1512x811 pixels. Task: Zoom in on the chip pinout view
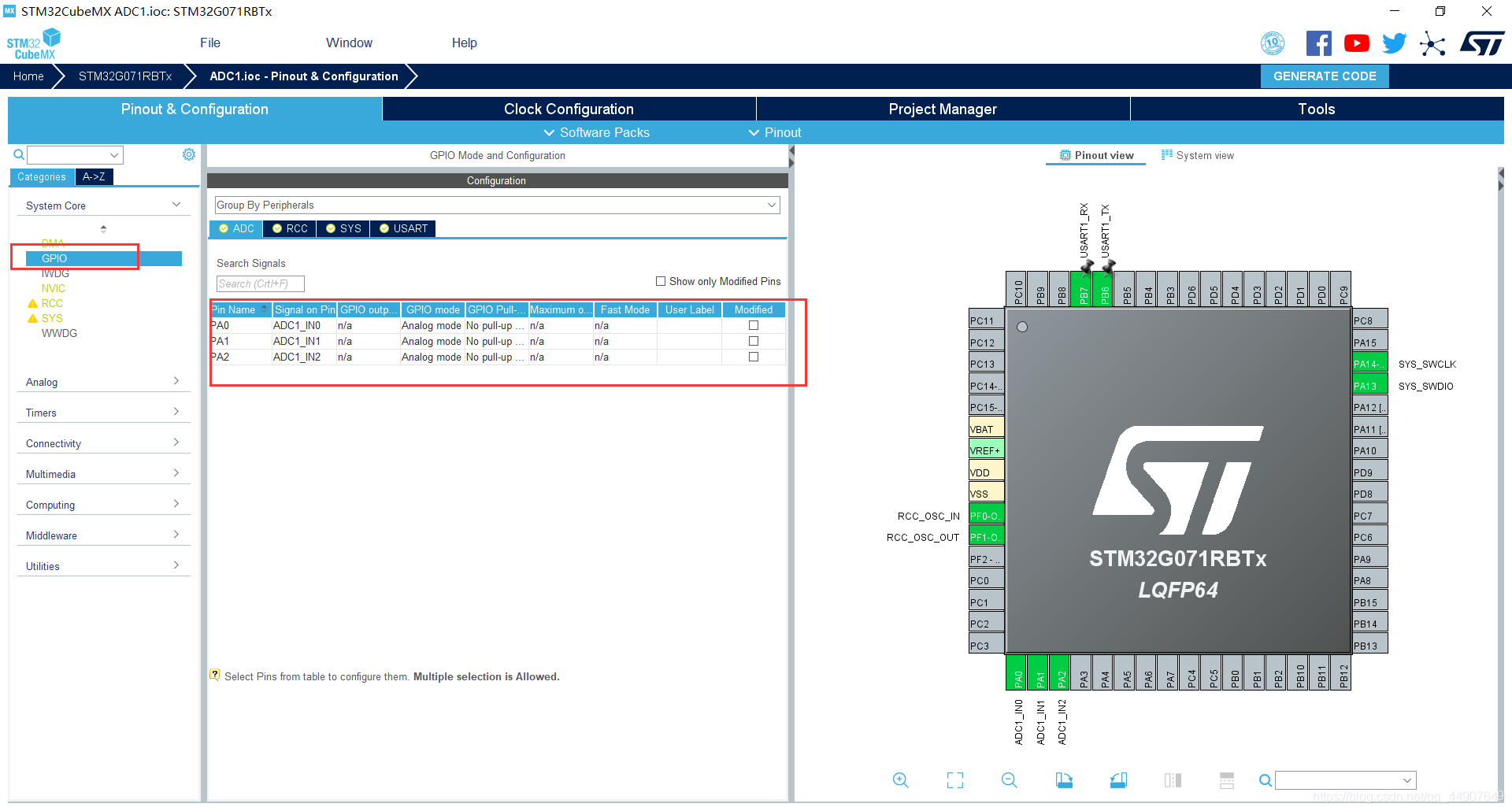901,780
